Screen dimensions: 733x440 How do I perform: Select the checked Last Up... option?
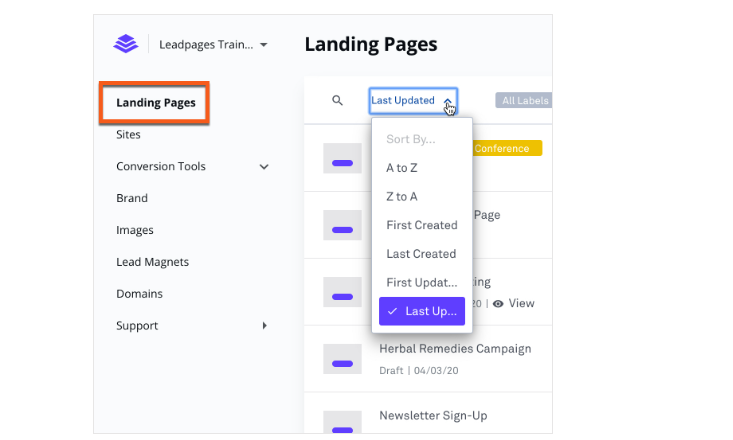coord(422,311)
